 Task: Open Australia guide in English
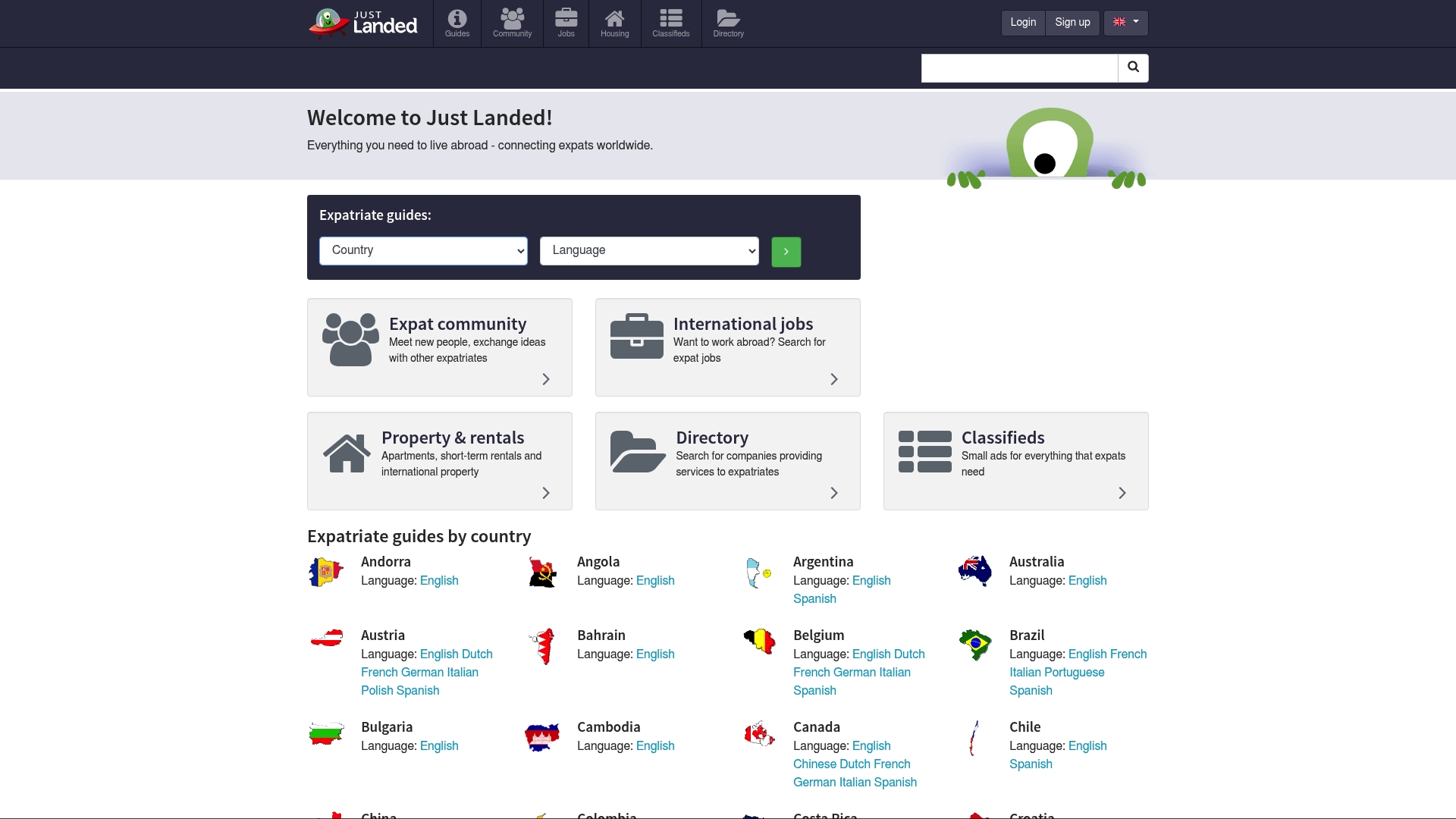click(x=1087, y=581)
